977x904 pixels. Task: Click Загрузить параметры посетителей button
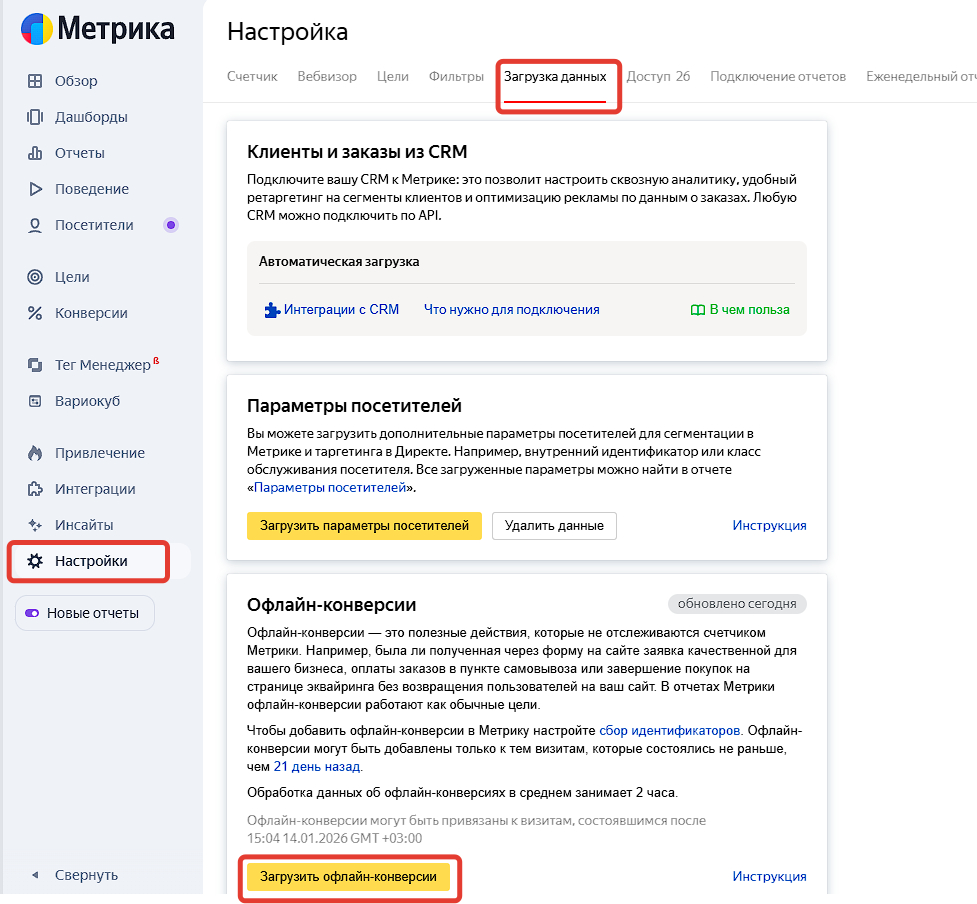[365, 526]
